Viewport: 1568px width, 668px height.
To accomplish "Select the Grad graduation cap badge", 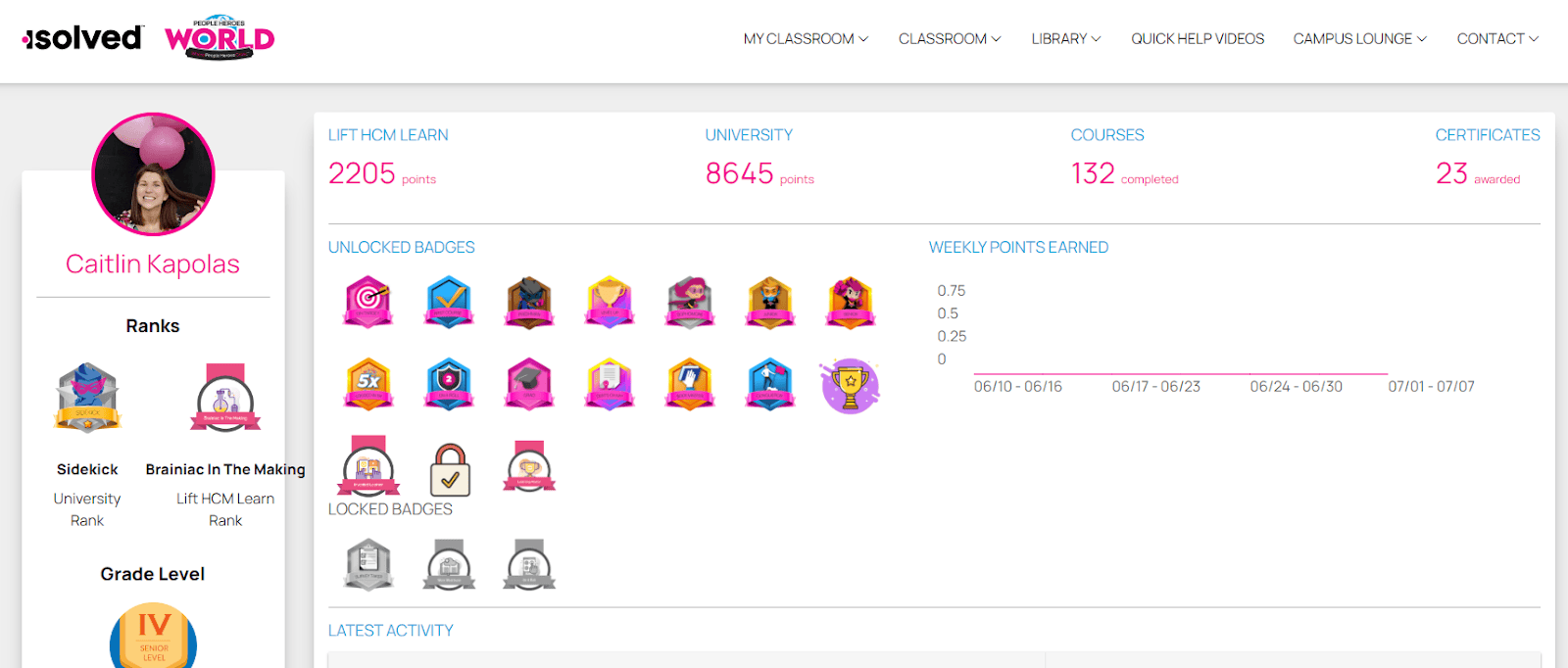I will pos(529,384).
